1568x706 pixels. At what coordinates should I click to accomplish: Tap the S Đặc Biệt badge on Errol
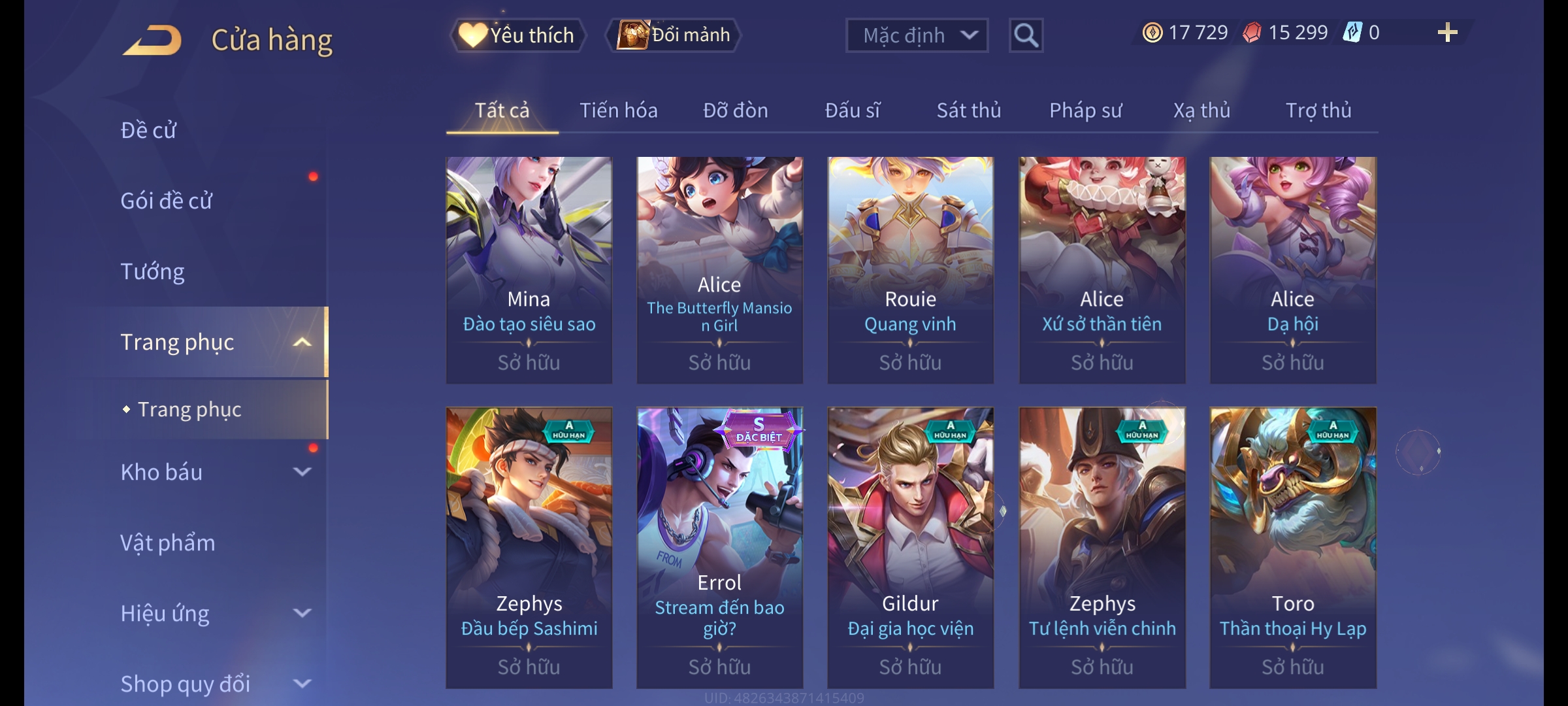click(x=759, y=431)
